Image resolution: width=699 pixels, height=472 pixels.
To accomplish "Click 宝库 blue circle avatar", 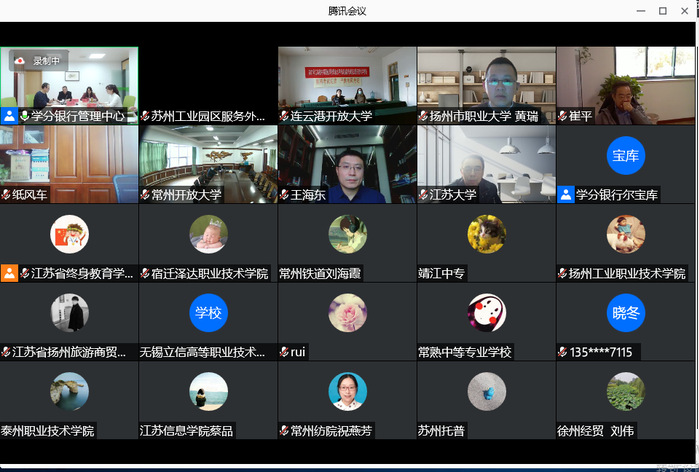I will click(x=626, y=155).
